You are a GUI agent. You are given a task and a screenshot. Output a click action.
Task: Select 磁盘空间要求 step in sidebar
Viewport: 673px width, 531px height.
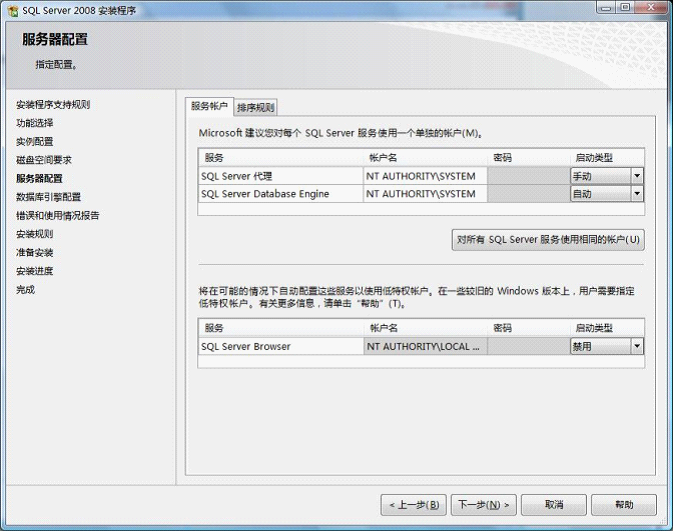coord(44,160)
